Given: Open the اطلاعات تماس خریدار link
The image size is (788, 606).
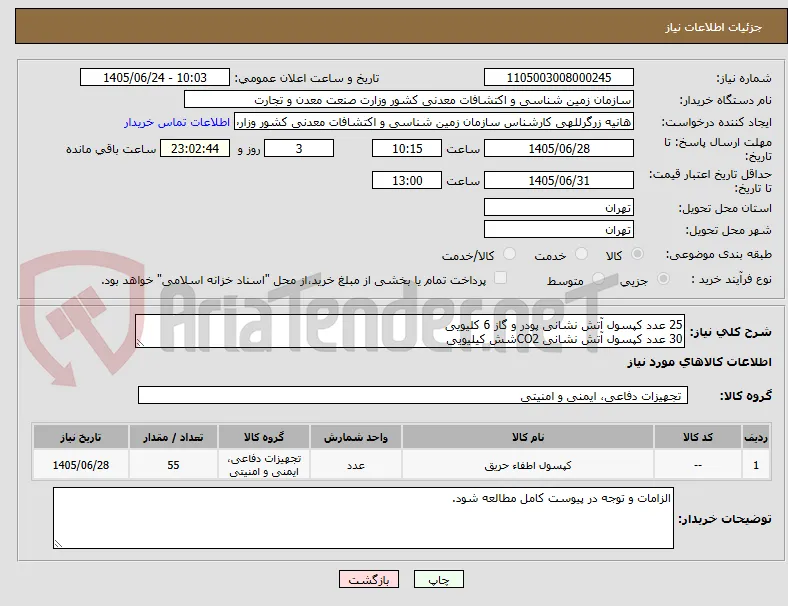Looking at the screenshot, I should (x=177, y=122).
